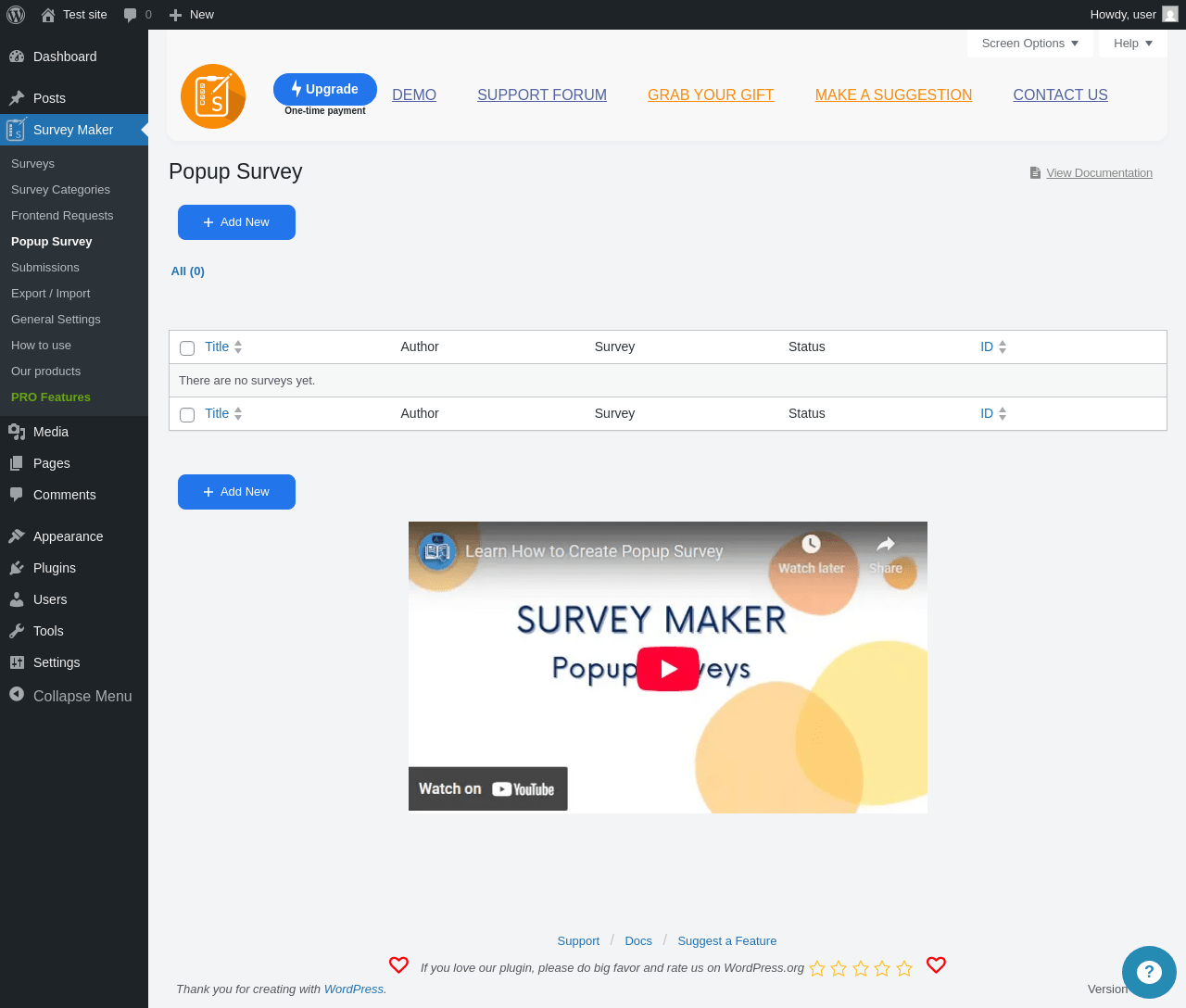
Task: Click the WordPress logo icon
Action: [16, 15]
